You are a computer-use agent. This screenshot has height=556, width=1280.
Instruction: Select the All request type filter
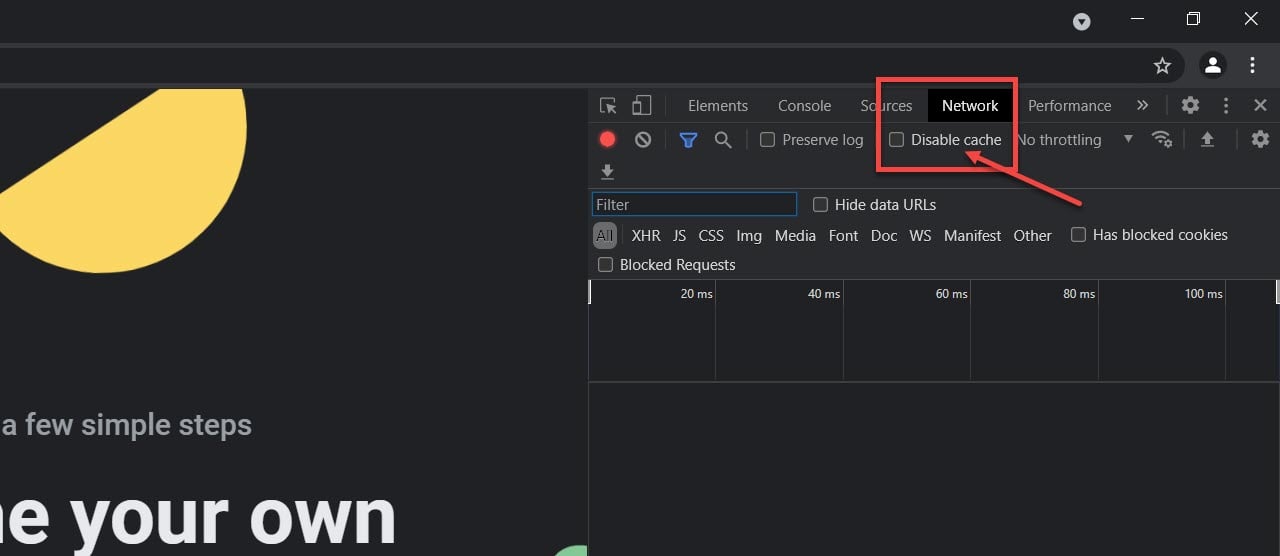click(604, 236)
